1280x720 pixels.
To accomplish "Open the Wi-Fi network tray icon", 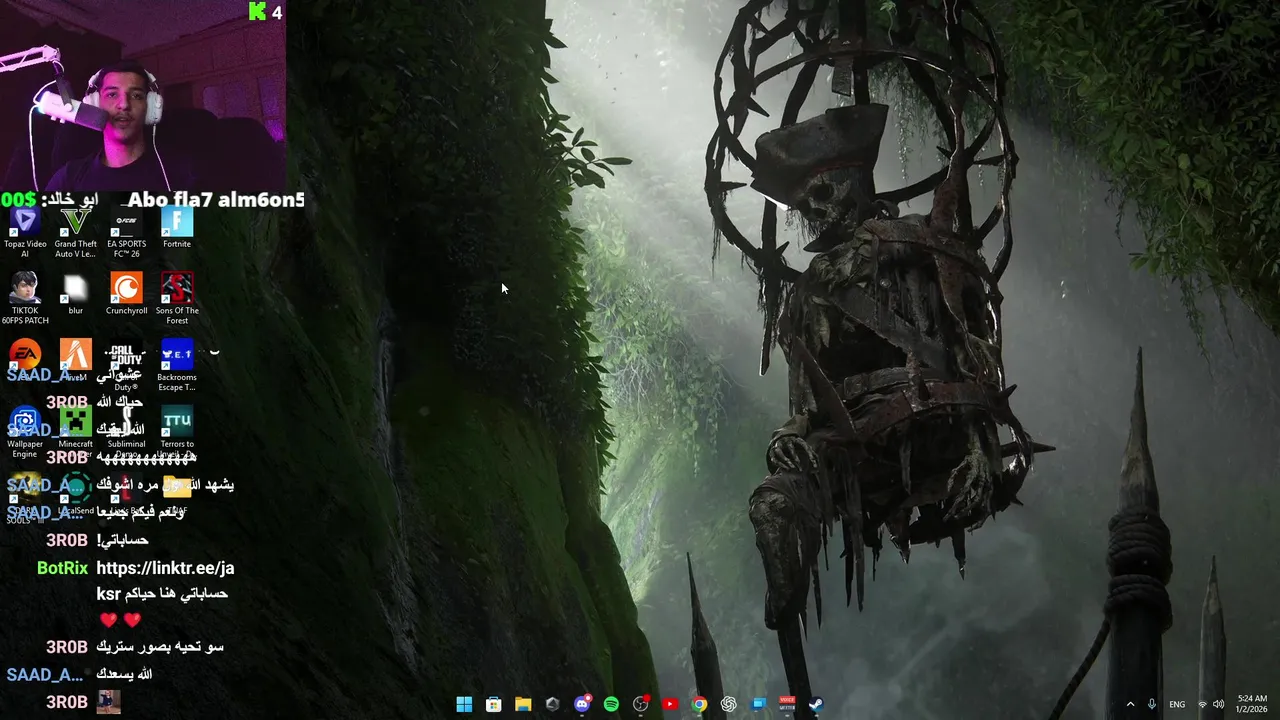I will tap(1202, 704).
